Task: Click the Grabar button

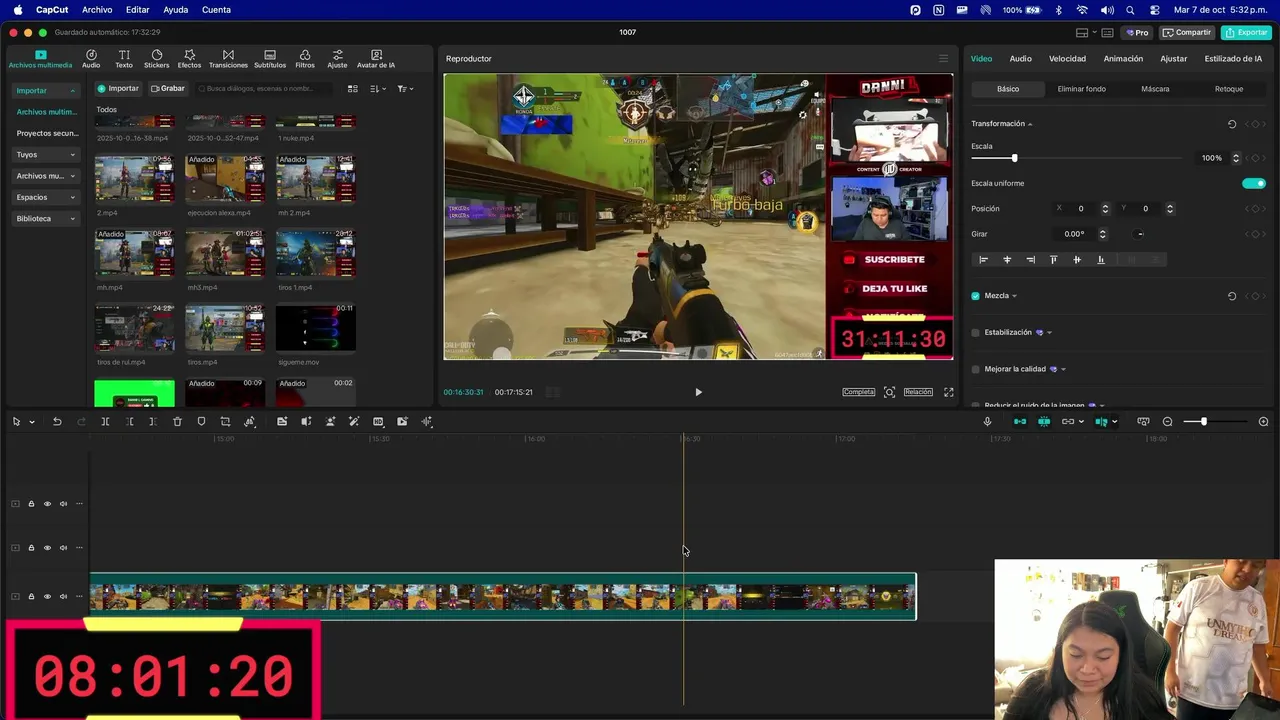Action: coord(168,89)
